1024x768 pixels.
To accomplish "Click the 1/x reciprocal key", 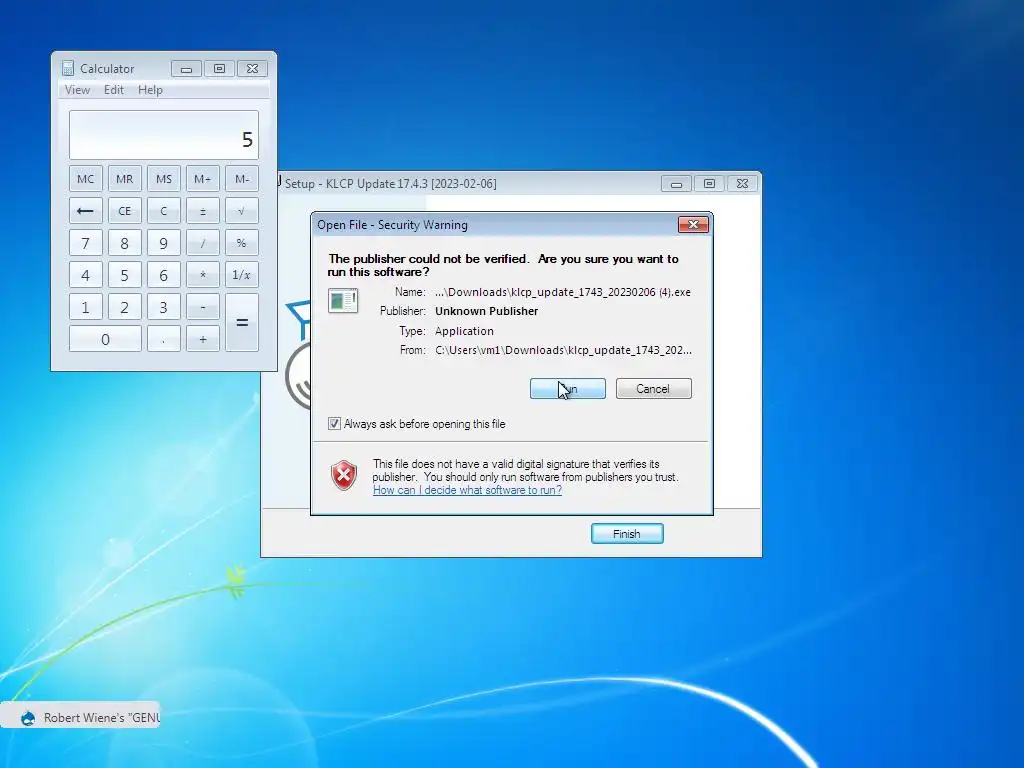I will tap(242, 275).
